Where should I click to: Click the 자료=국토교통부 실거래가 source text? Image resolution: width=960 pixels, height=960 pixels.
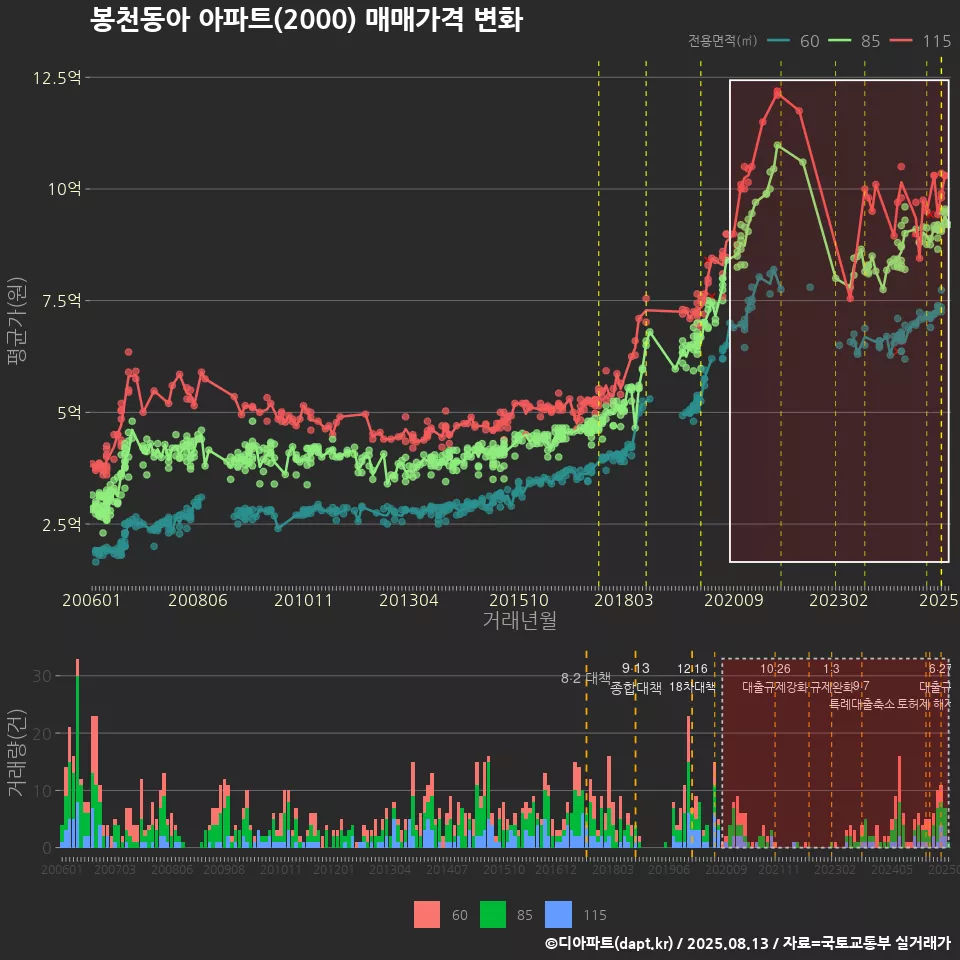(866, 943)
